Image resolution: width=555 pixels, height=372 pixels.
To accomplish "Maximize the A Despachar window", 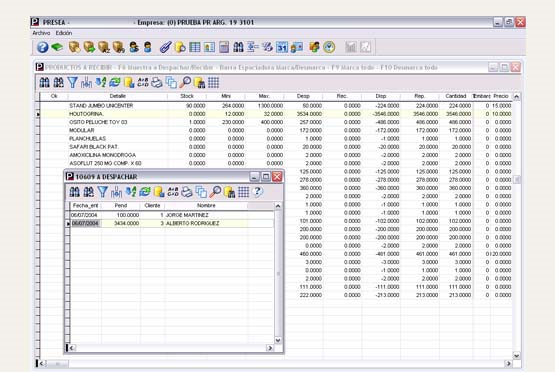I will (266, 176).
